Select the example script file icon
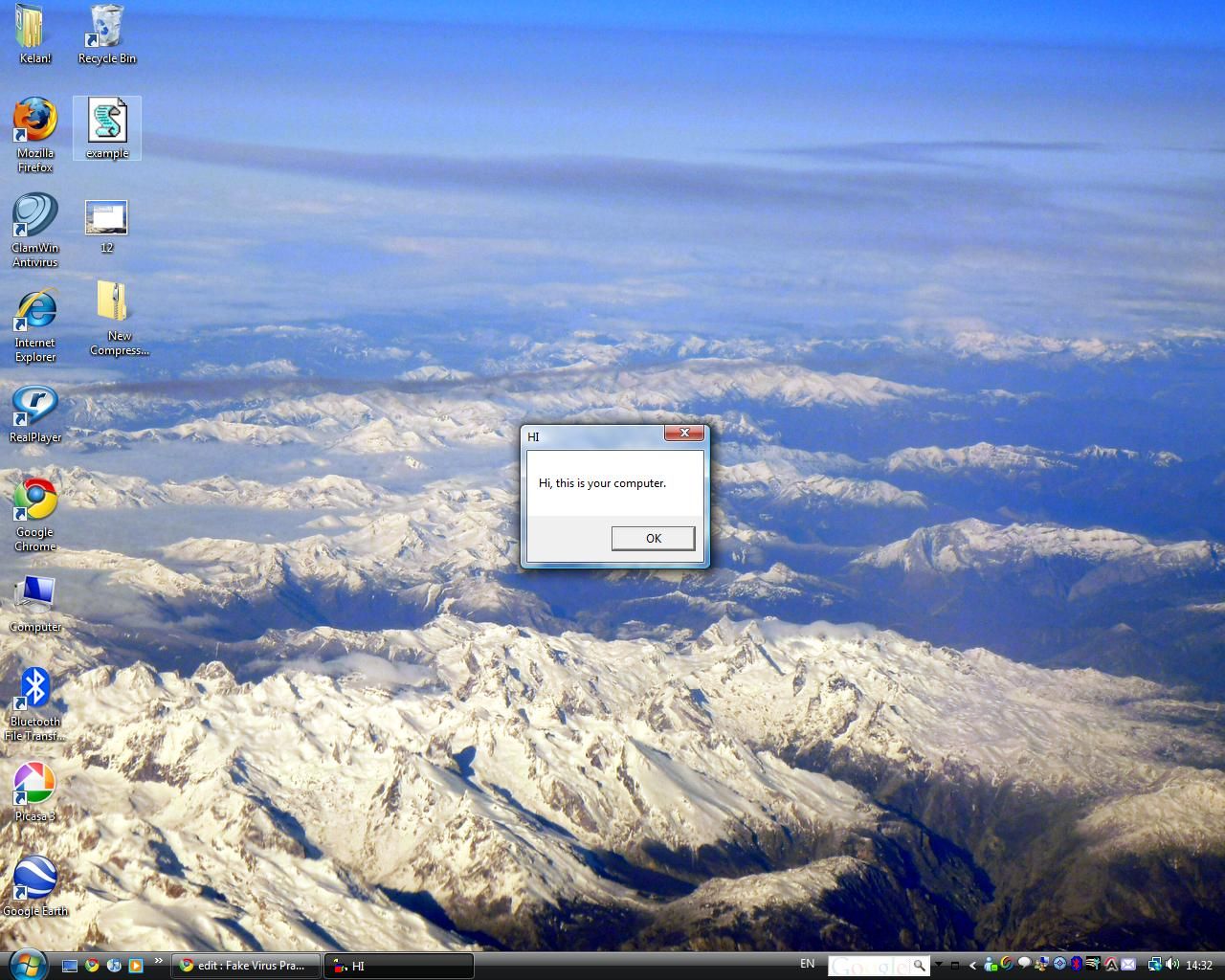This screenshot has width=1225, height=980. 106,128
